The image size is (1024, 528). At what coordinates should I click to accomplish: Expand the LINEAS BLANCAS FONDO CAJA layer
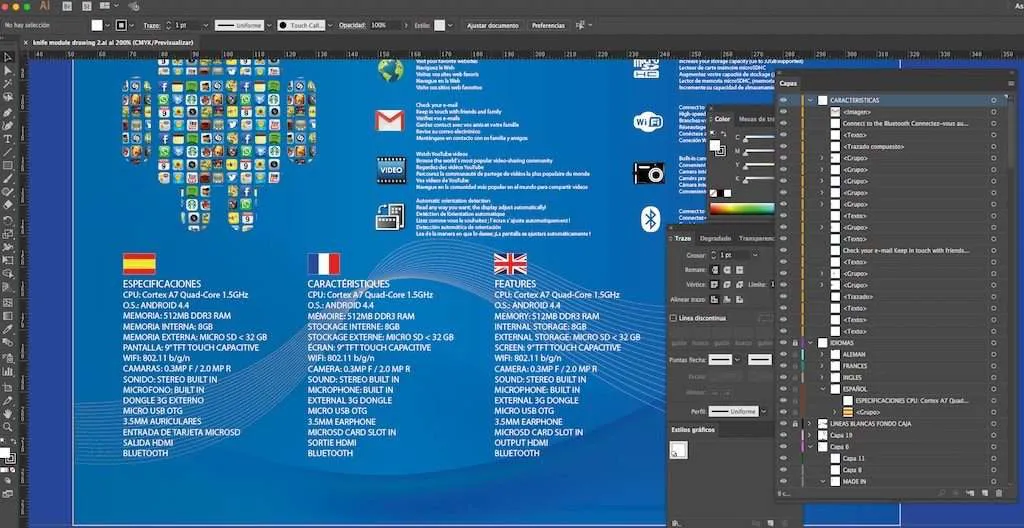click(x=810, y=423)
